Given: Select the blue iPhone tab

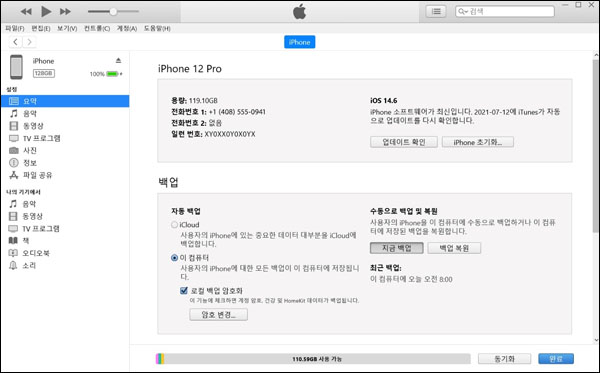Looking at the screenshot, I should 300,42.
